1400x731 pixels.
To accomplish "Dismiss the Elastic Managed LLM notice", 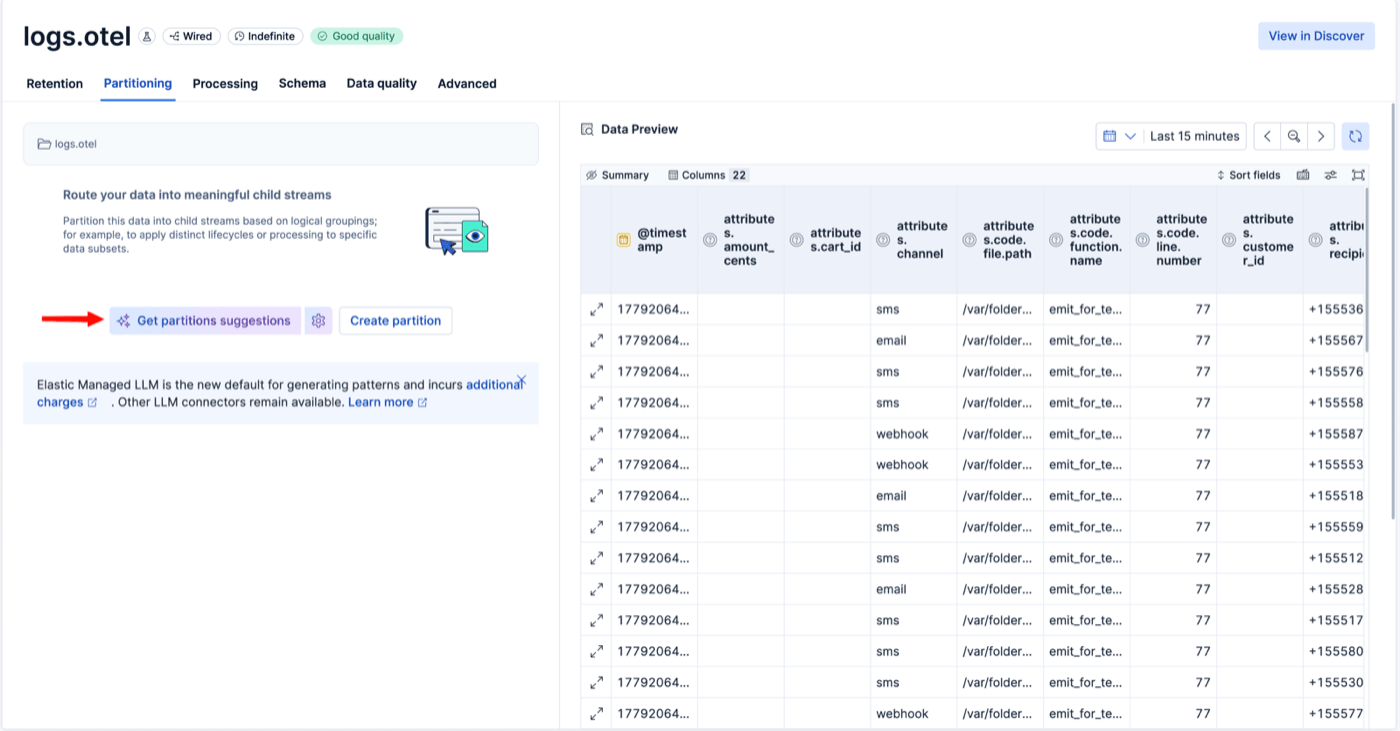I will tap(521, 380).
